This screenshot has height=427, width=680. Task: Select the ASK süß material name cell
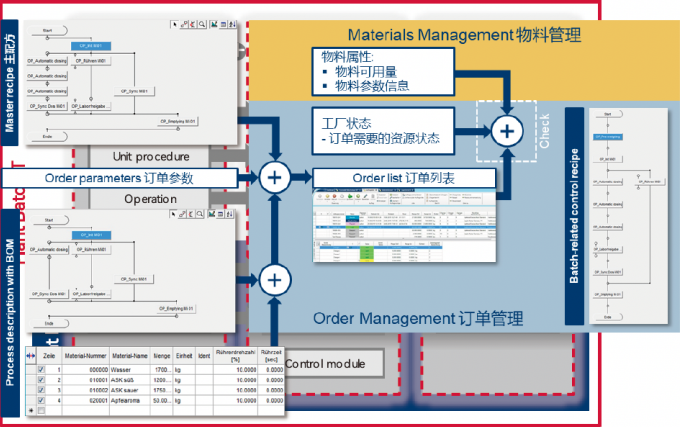tap(130, 380)
